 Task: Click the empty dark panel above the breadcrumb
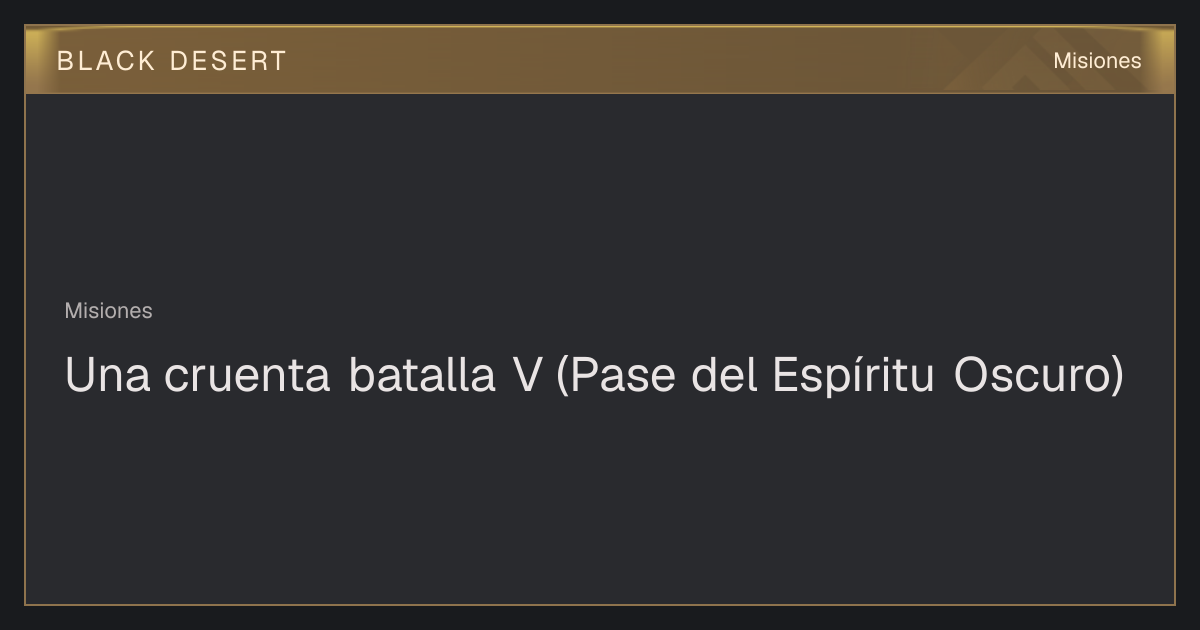click(600, 190)
